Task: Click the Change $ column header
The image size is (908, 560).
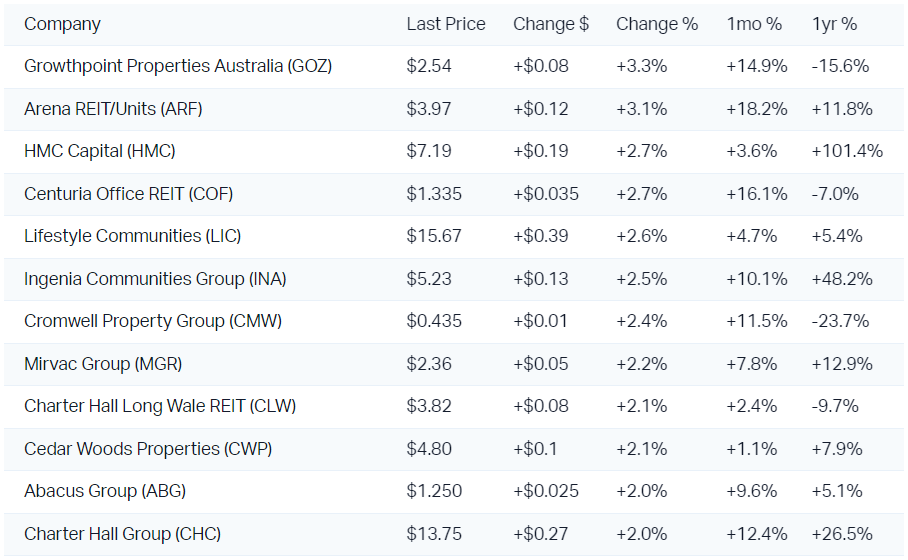Action: click(551, 24)
